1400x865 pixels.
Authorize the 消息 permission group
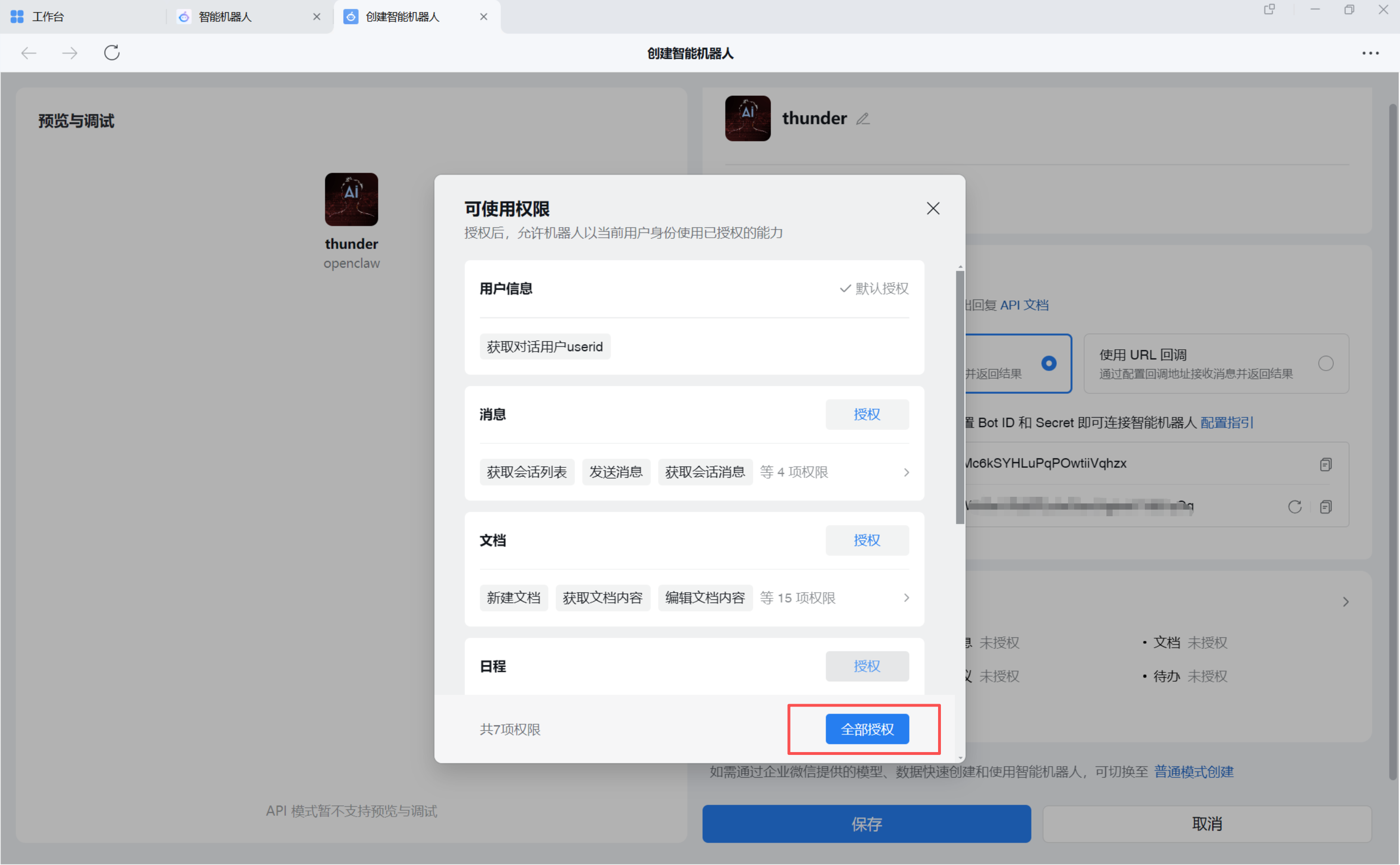(x=866, y=414)
